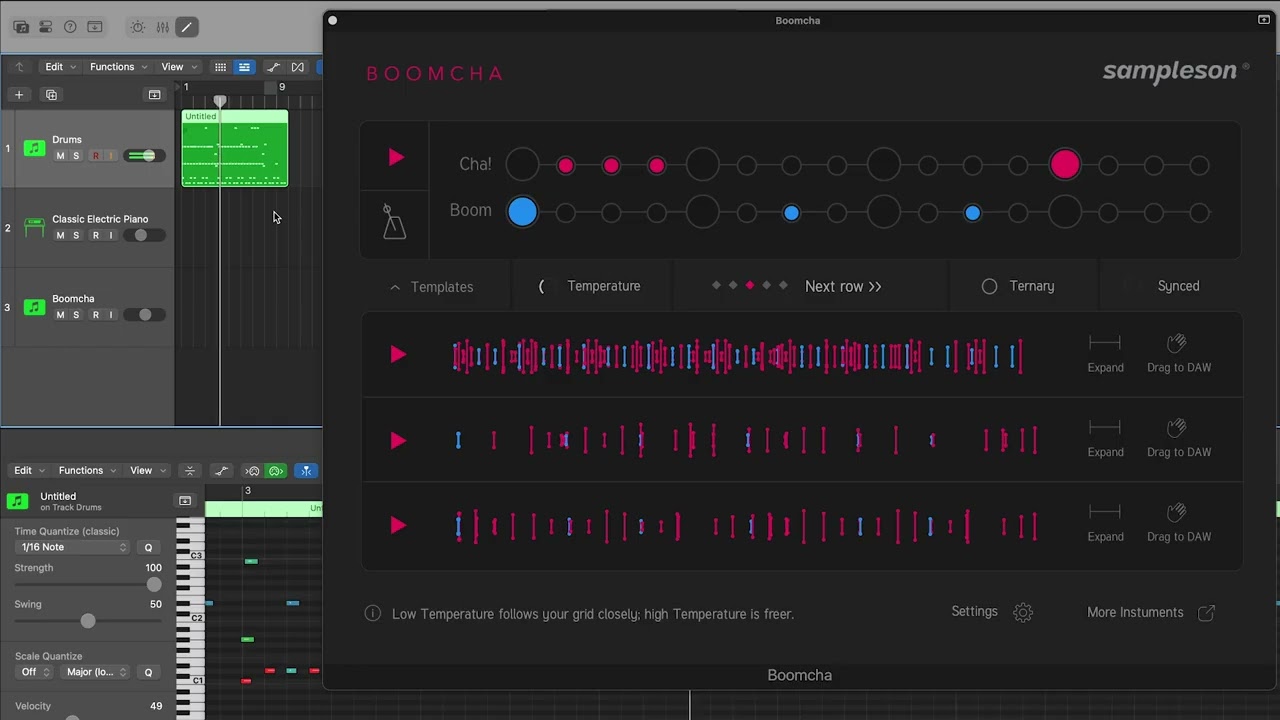Toggle catch playhead icon in piano roll
Viewport: 1280px width, 720px height.
[306, 470]
